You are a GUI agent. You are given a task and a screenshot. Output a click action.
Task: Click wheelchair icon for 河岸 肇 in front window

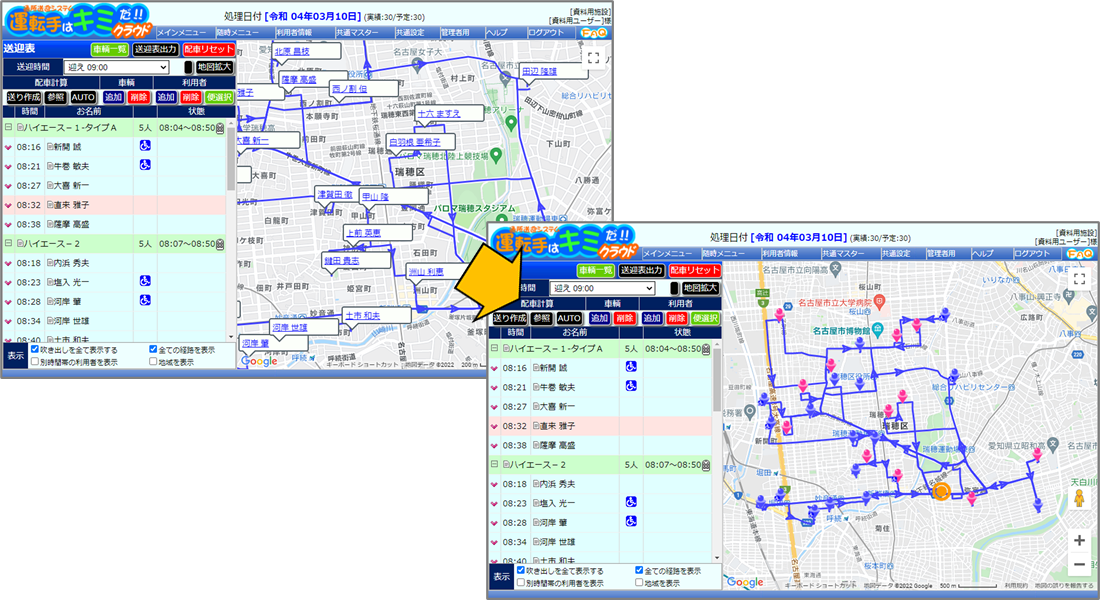point(631,521)
